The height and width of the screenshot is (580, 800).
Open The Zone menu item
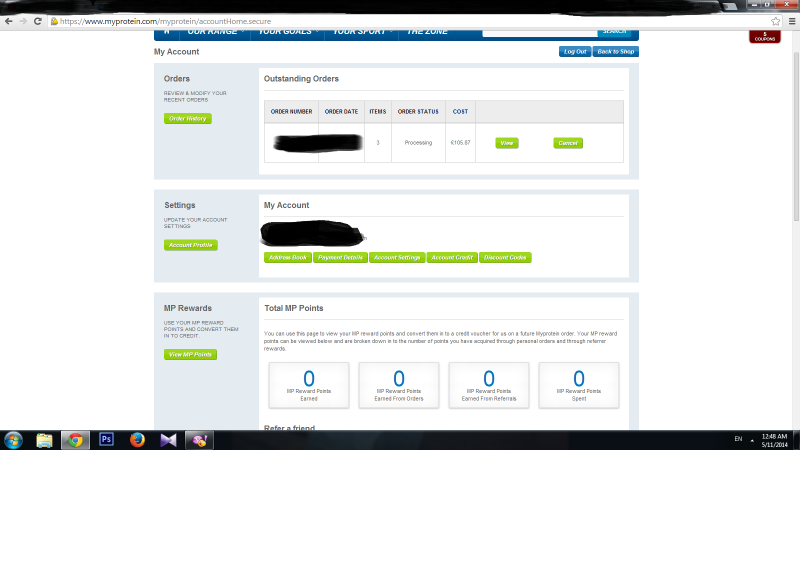[426, 32]
